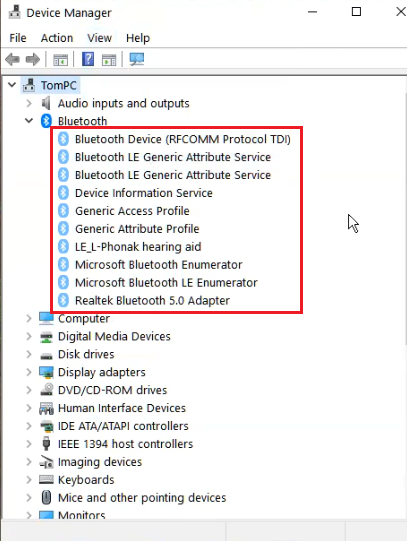Expand Audio inputs and outputs
The height and width of the screenshot is (541, 407).
click(29, 103)
